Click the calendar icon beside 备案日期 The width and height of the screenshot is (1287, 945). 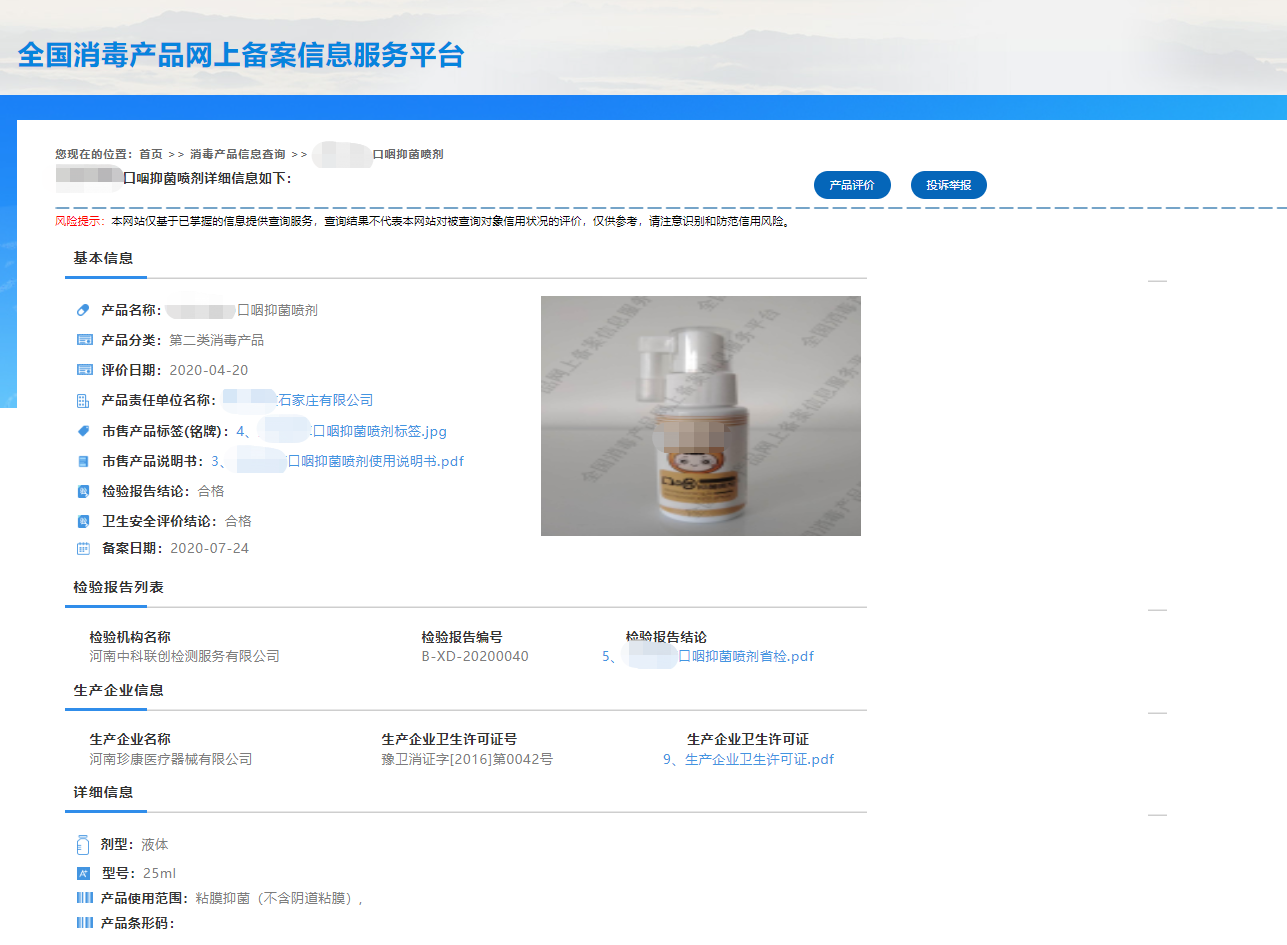84,549
